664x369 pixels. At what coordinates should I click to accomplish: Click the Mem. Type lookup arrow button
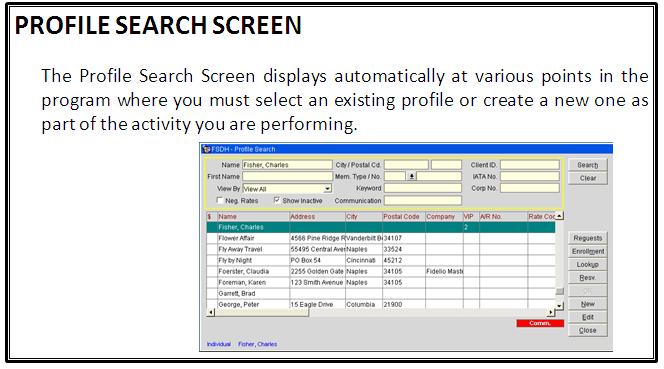[x=412, y=176]
